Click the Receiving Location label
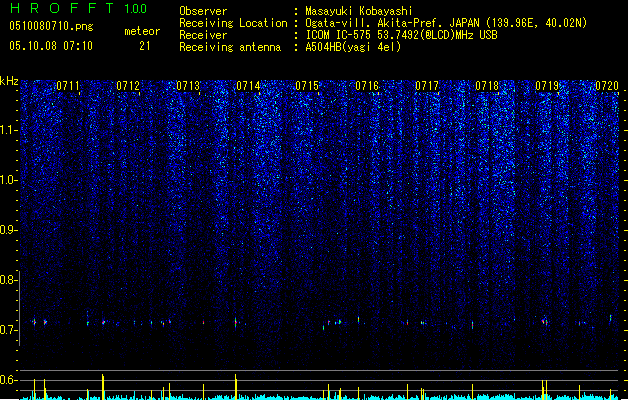The height and width of the screenshot is (400, 629). coord(233,23)
